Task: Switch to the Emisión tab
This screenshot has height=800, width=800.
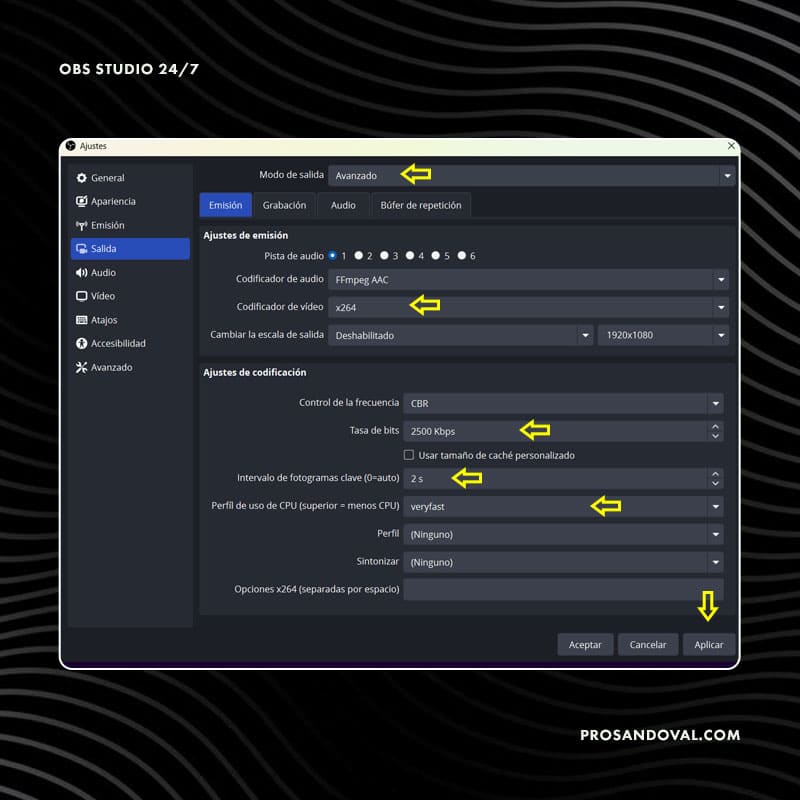Action: (x=226, y=205)
